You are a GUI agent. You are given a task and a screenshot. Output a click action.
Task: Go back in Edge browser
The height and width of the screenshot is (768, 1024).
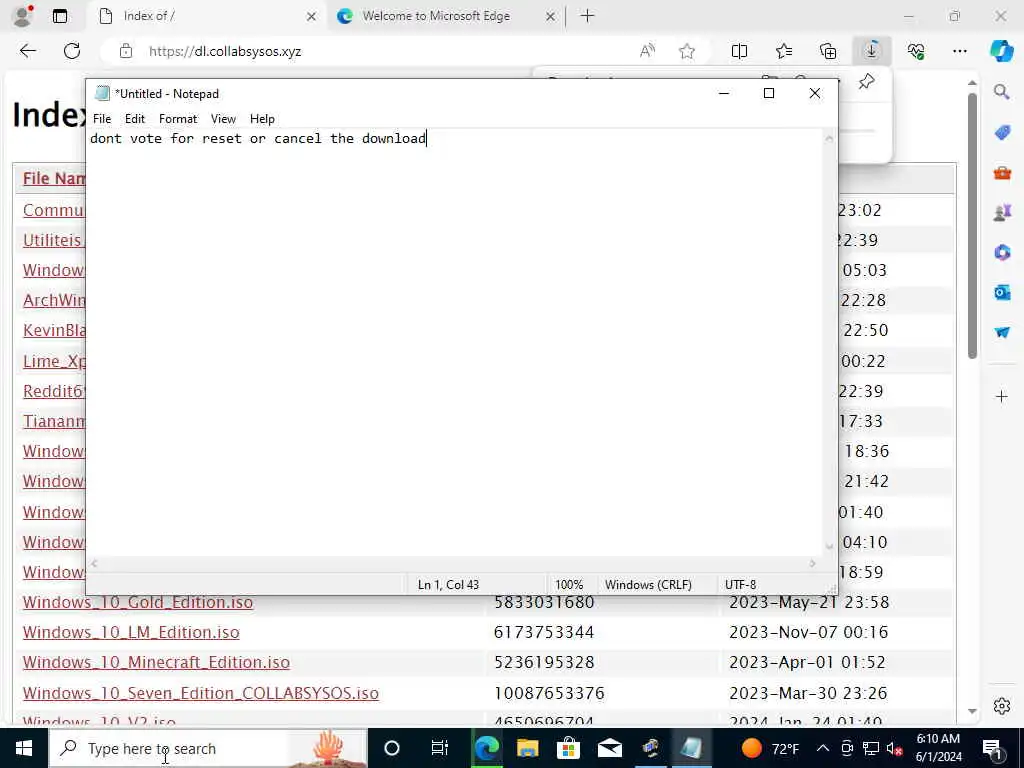27,51
